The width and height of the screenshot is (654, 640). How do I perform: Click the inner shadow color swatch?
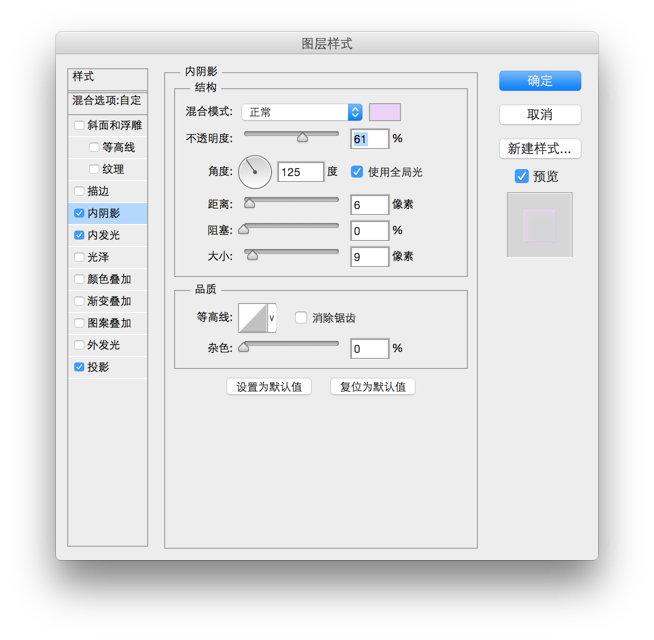coord(385,112)
